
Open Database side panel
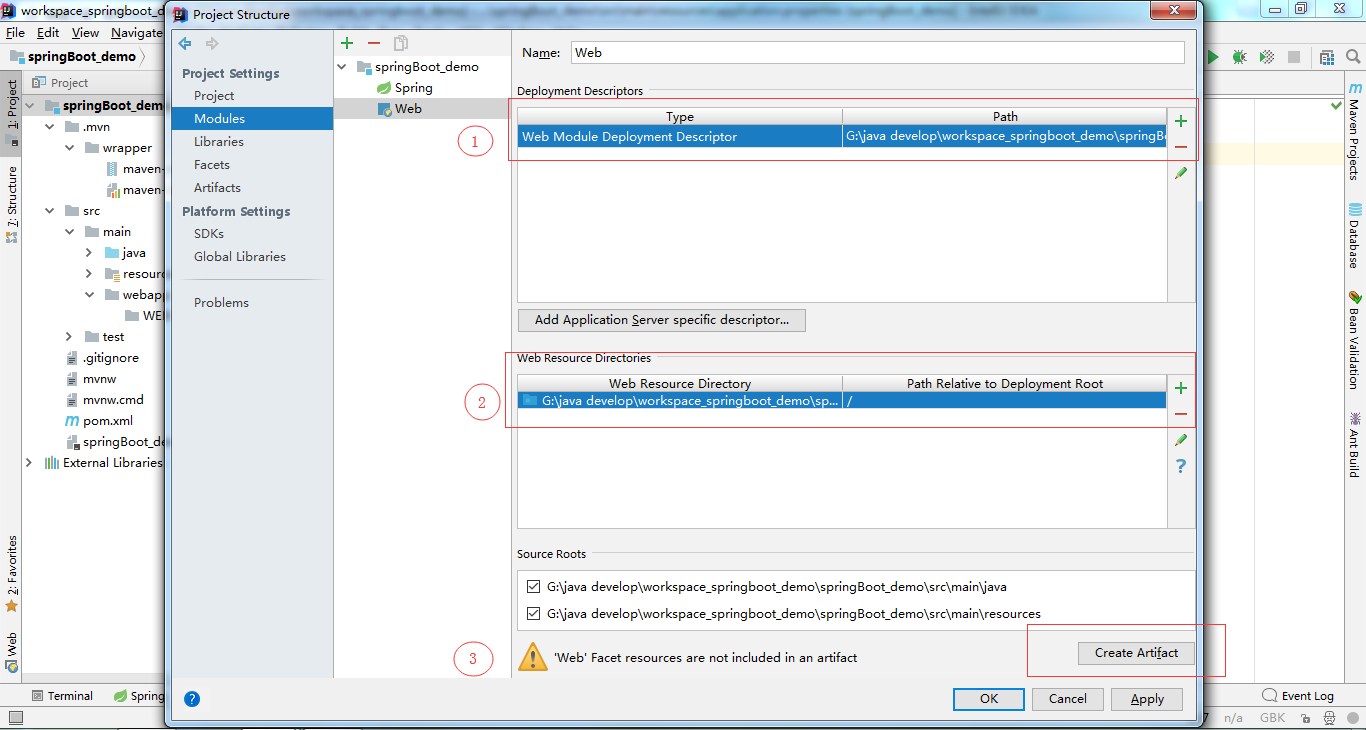click(x=1354, y=236)
